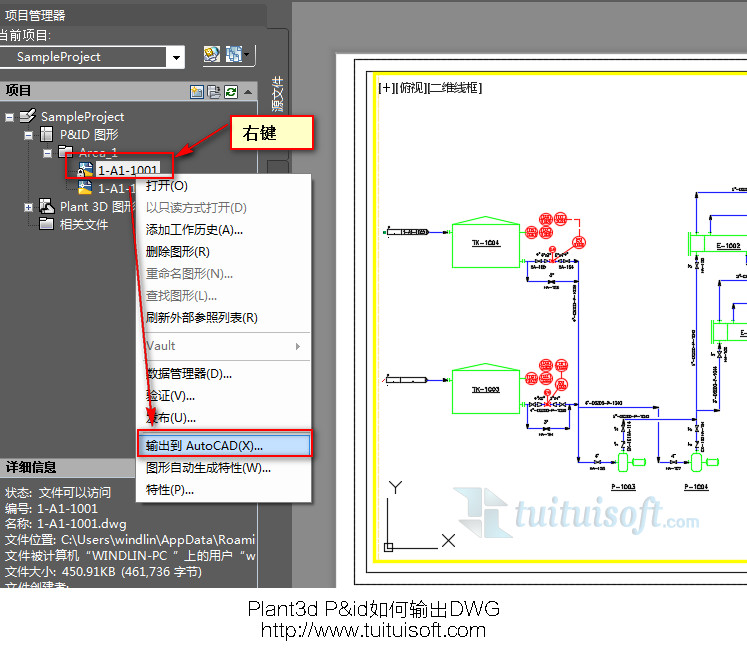Expand the Plant 3D 图形 tree node
Screen dimensions: 747x652
[x=29, y=207]
